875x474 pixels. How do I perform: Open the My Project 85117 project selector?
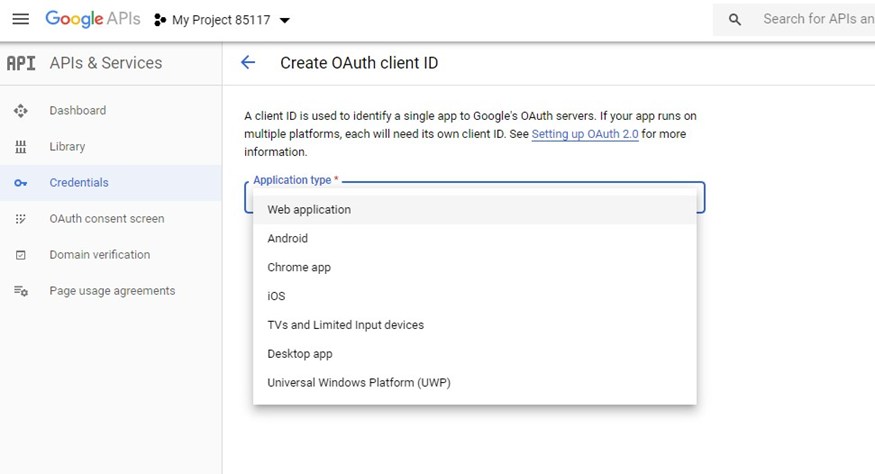pos(222,20)
